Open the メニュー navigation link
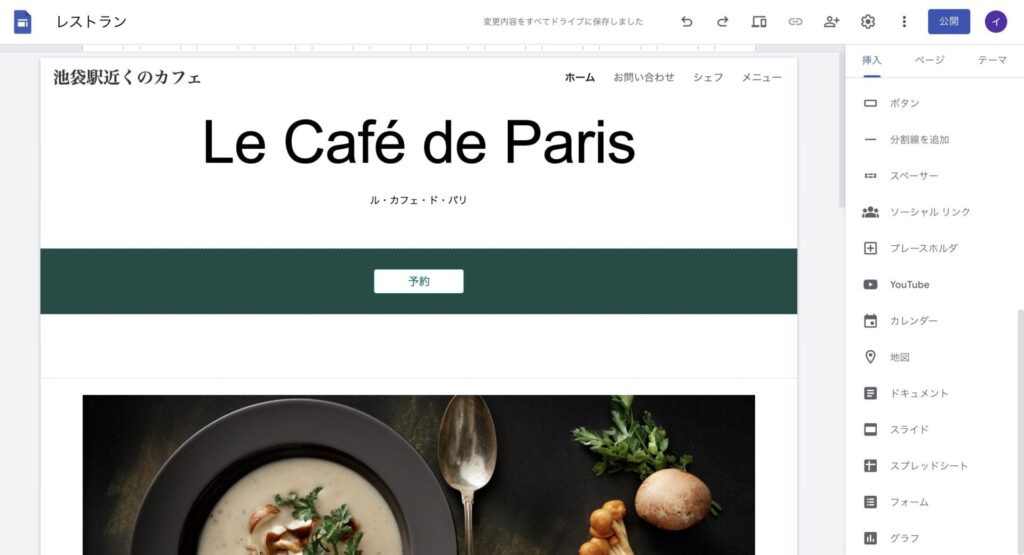The width and height of the screenshot is (1024, 555). 761,77
